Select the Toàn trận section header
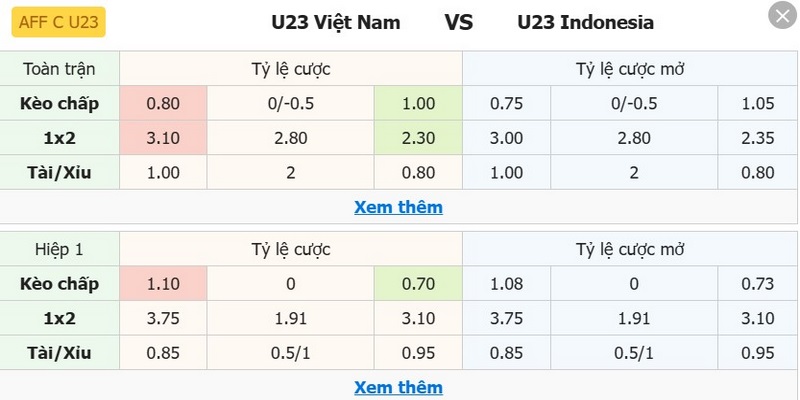Screen dimensions: 800x400 pos(60,69)
